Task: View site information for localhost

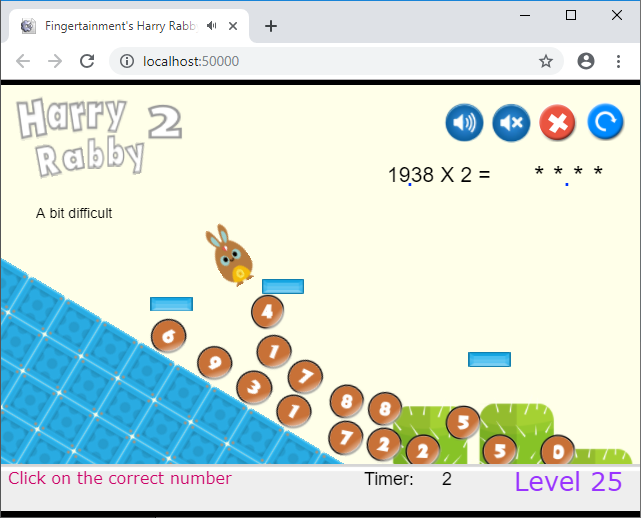Action: tap(127, 61)
